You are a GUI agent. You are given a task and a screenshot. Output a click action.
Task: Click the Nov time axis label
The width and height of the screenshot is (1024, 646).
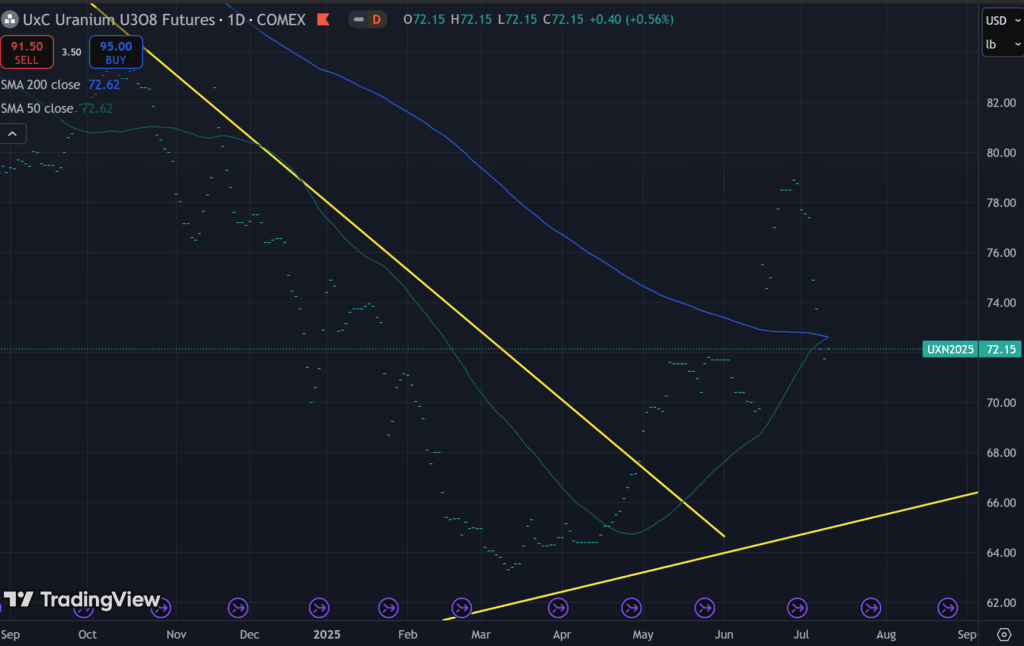(x=176, y=634)
